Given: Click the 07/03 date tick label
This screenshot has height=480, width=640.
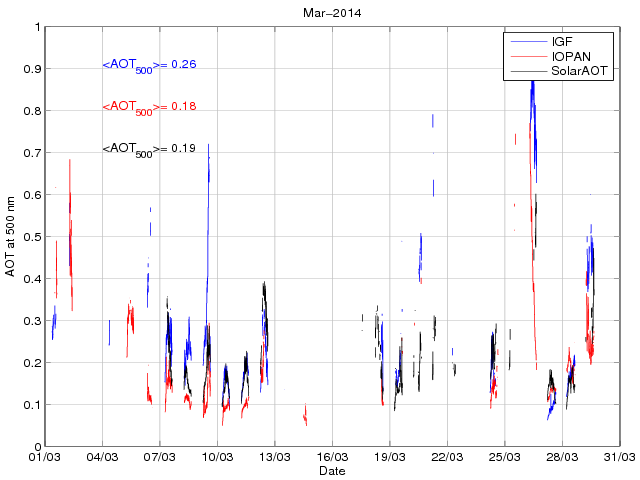Looking at the screenshot, I should [x=160, y=457].
